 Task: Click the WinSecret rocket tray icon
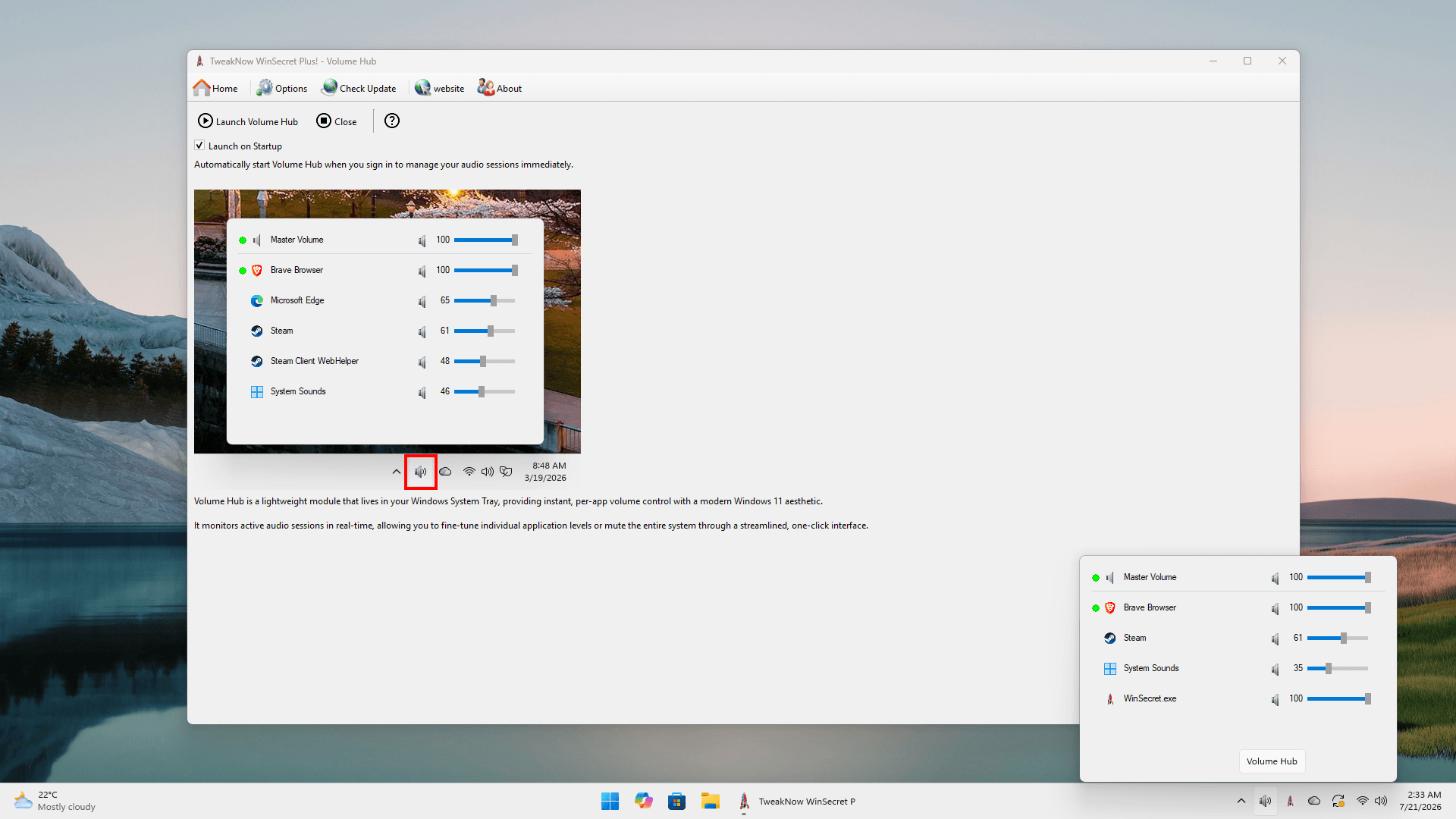pos(1290,801)
